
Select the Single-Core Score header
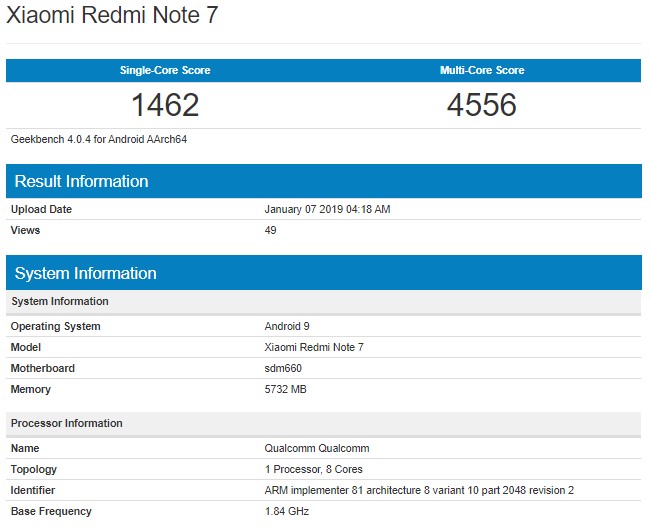[x=165, y=70]
